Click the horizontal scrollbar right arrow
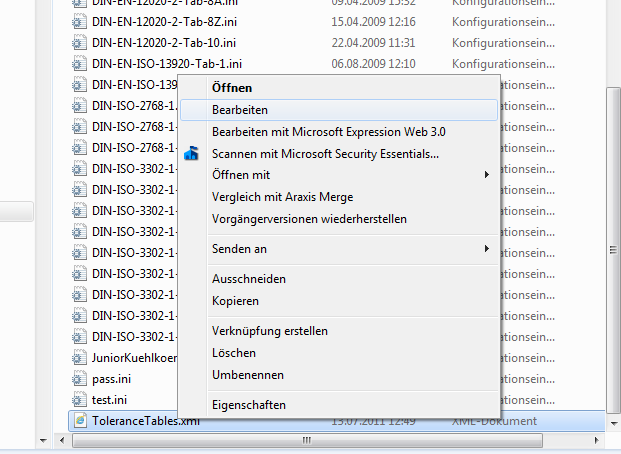The width and height of the screenshot is (621, 454). [597, 440]
